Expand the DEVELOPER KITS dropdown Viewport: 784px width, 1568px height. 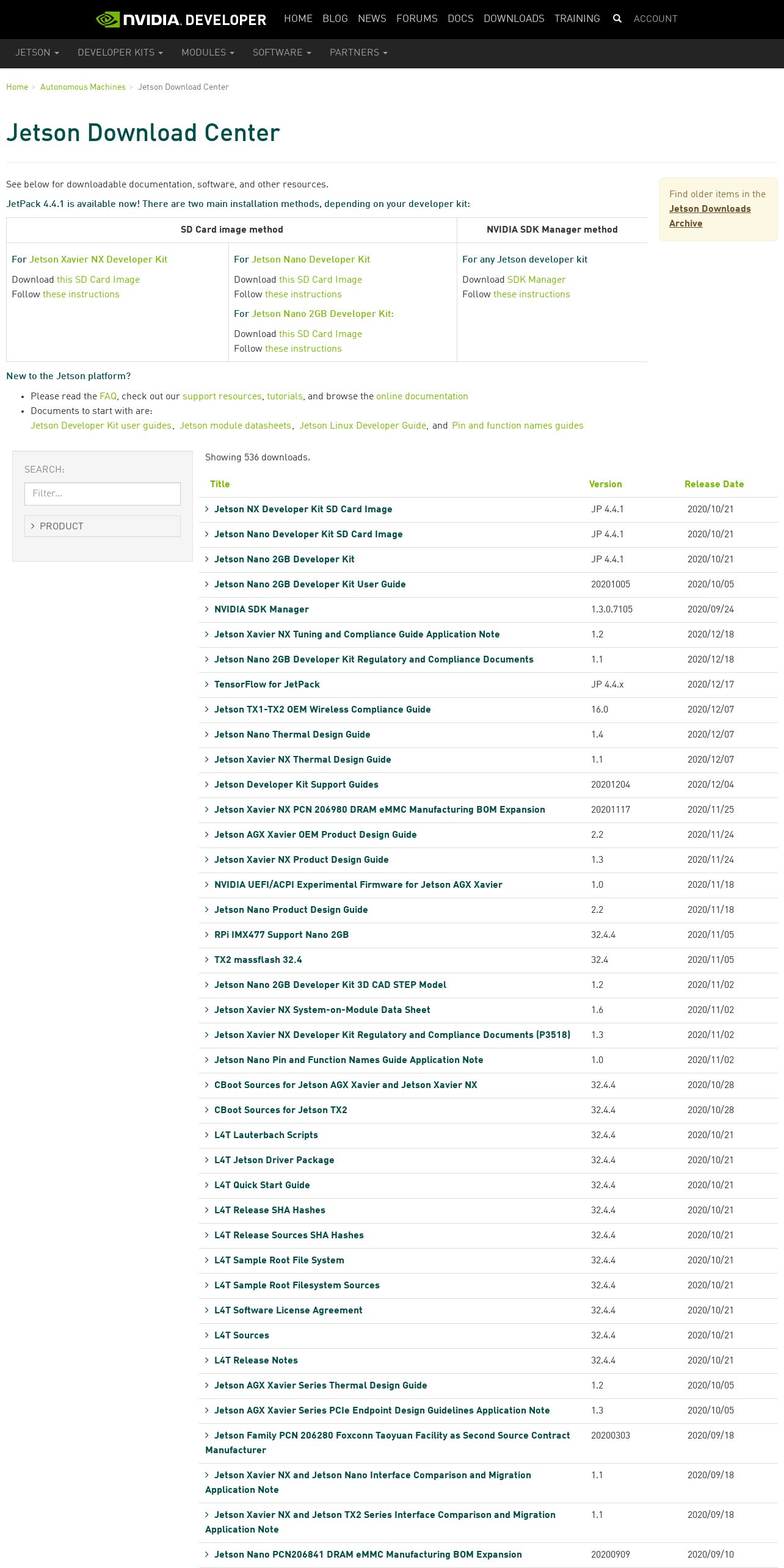pos(120,53)
